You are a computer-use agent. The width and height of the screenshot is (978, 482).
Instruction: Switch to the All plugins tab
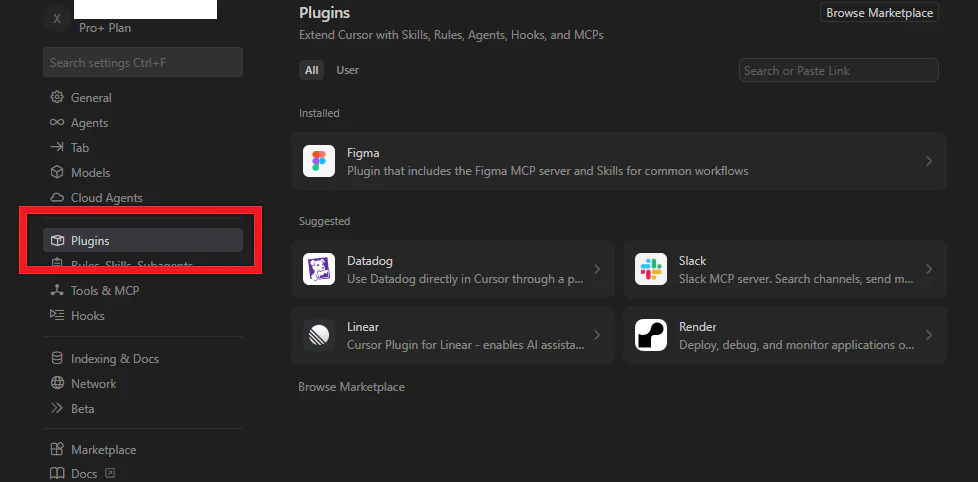coord(311,70)
